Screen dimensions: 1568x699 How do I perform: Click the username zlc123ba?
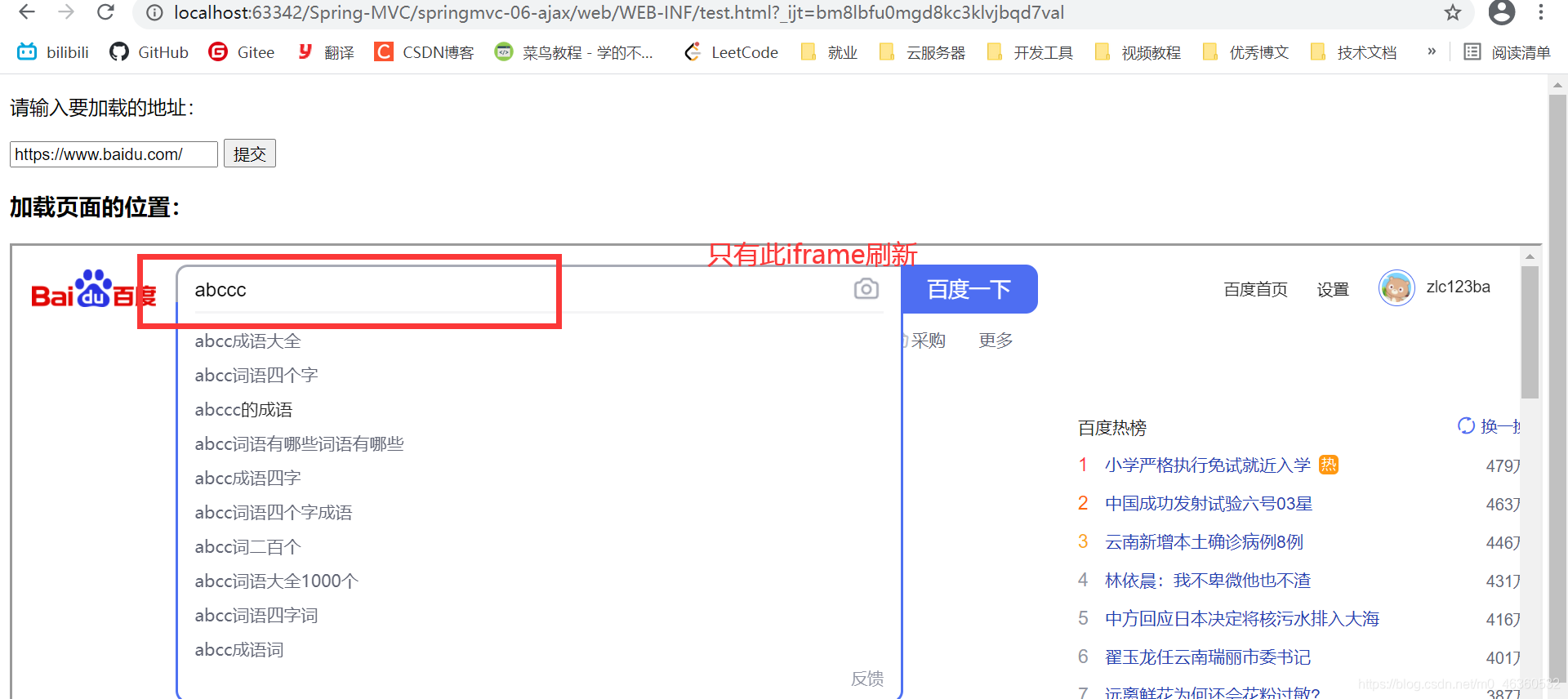[x=1459, y=287]
